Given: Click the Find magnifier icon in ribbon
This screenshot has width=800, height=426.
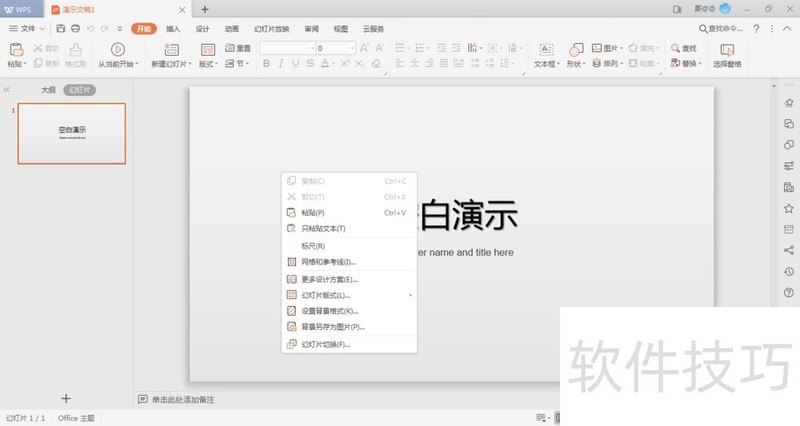Looking at the screenshot, I should [676, 47].
